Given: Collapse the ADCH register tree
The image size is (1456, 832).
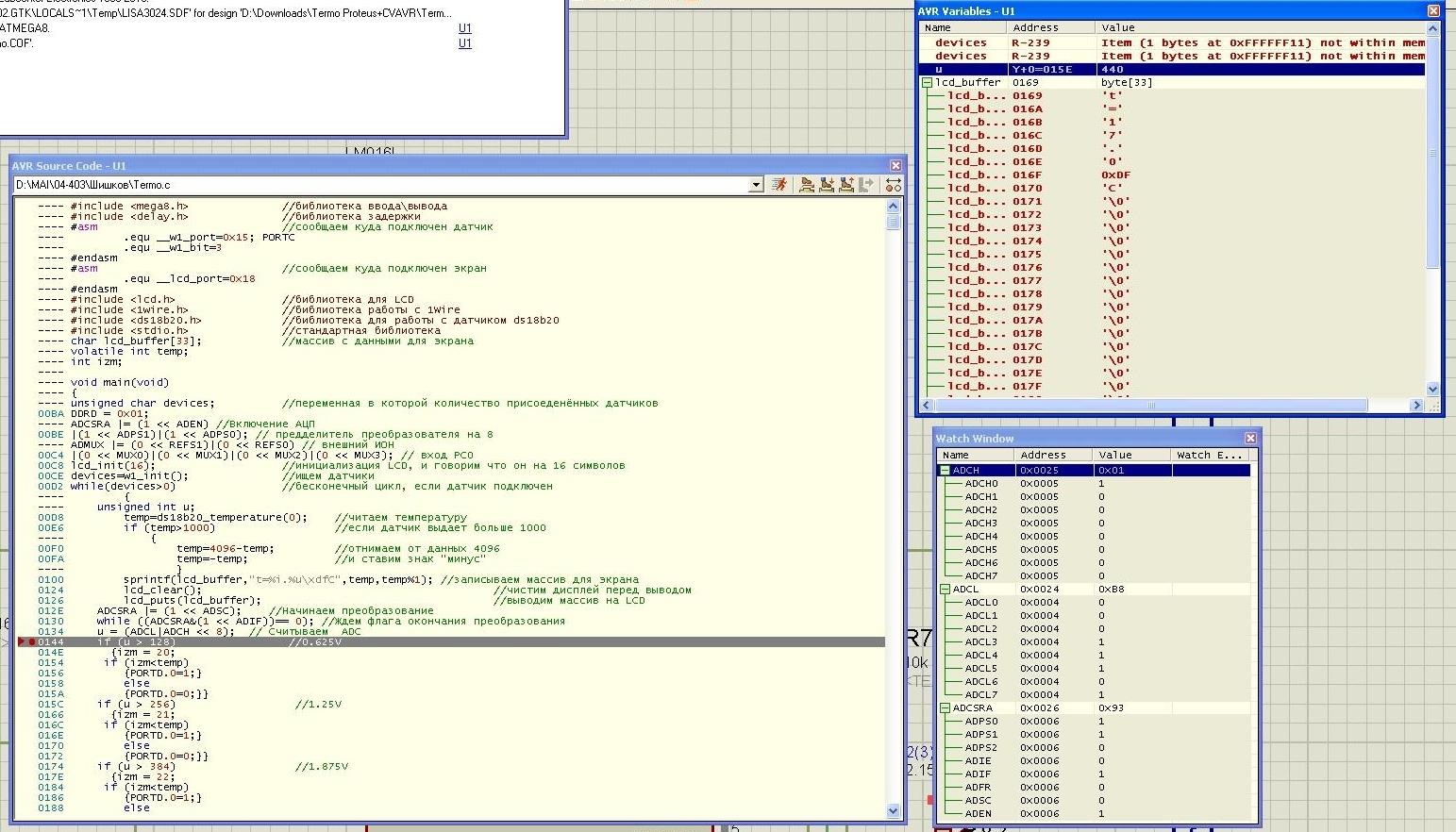Looking at the screenshot, I should pyautogui.click(x=945, y=471).
